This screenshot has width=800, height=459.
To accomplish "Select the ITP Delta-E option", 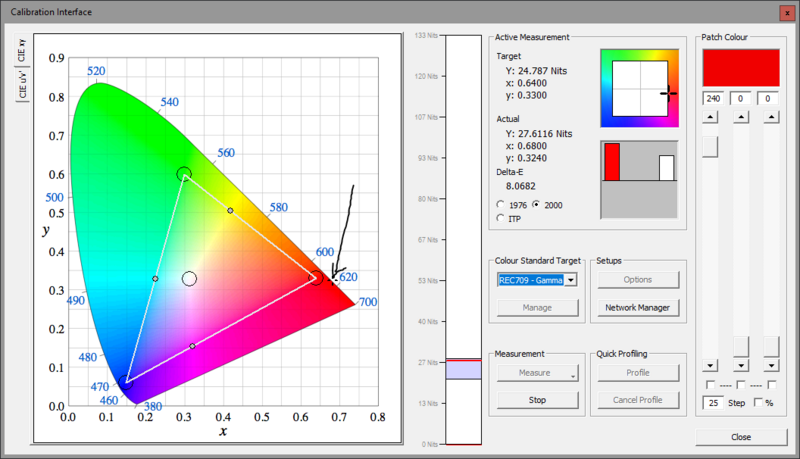I will (x=501, y=218).
